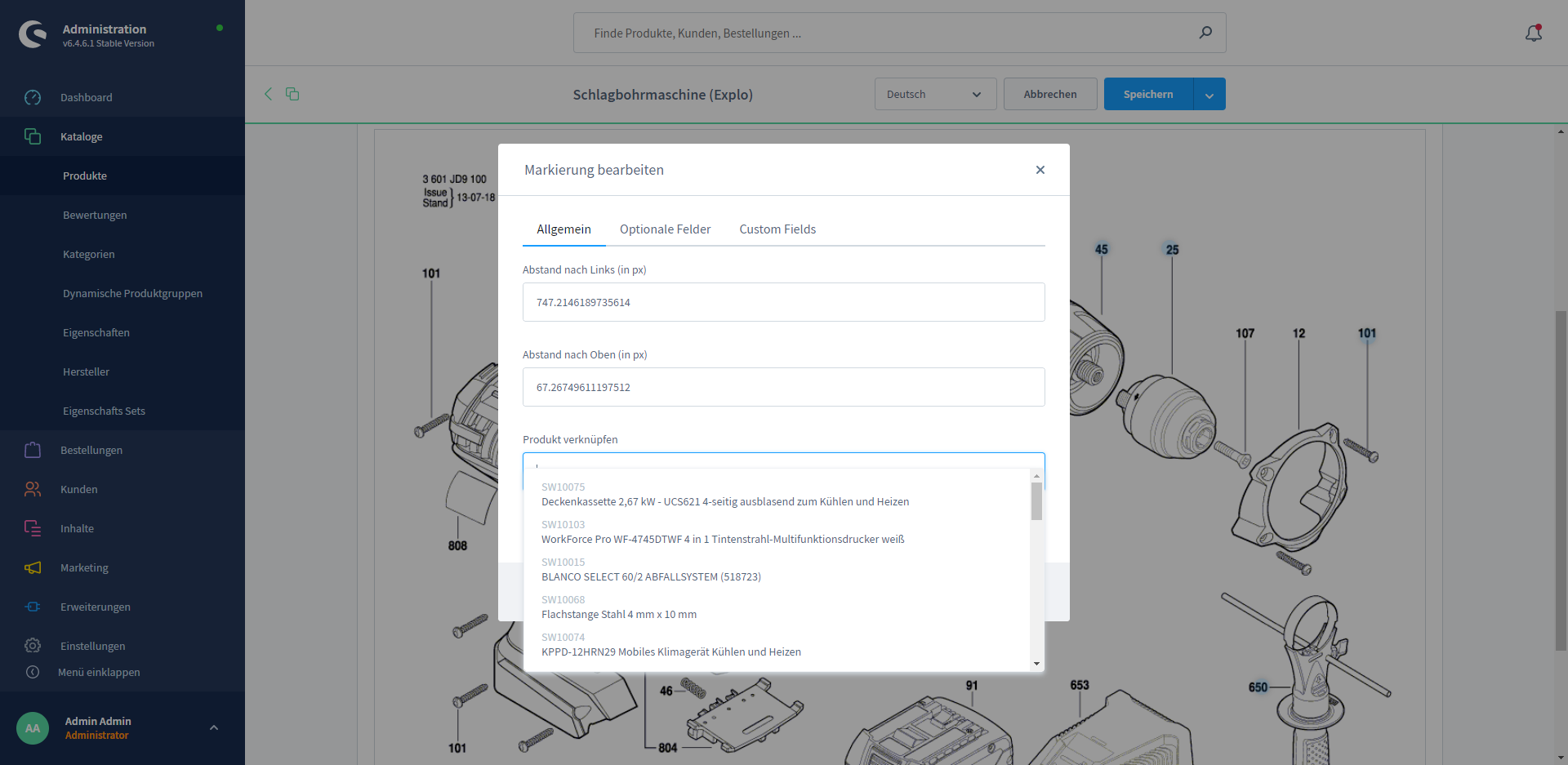Expand the Speichern split-button arrow
Image resolution: width=1568 pixels, height=765 pixels.
coord(1209,95)
